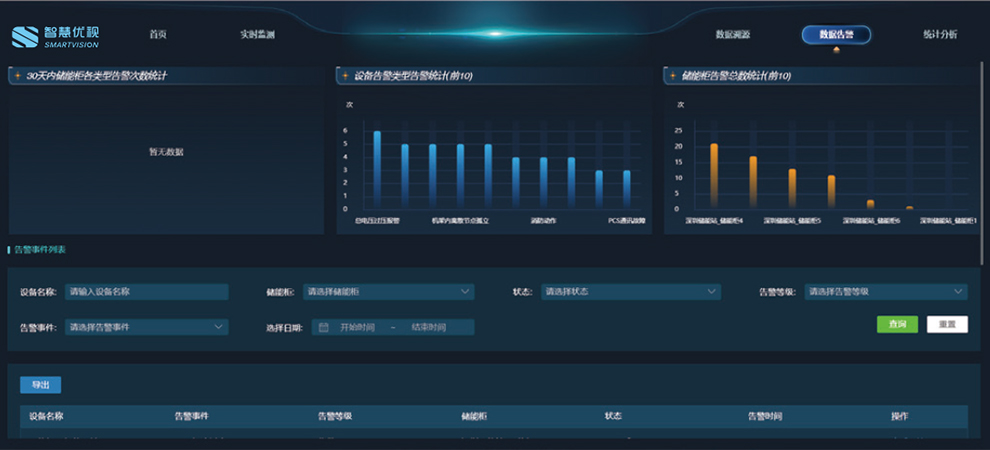
Task: Click the calendar icon in date range
Action: coord(324,327)
